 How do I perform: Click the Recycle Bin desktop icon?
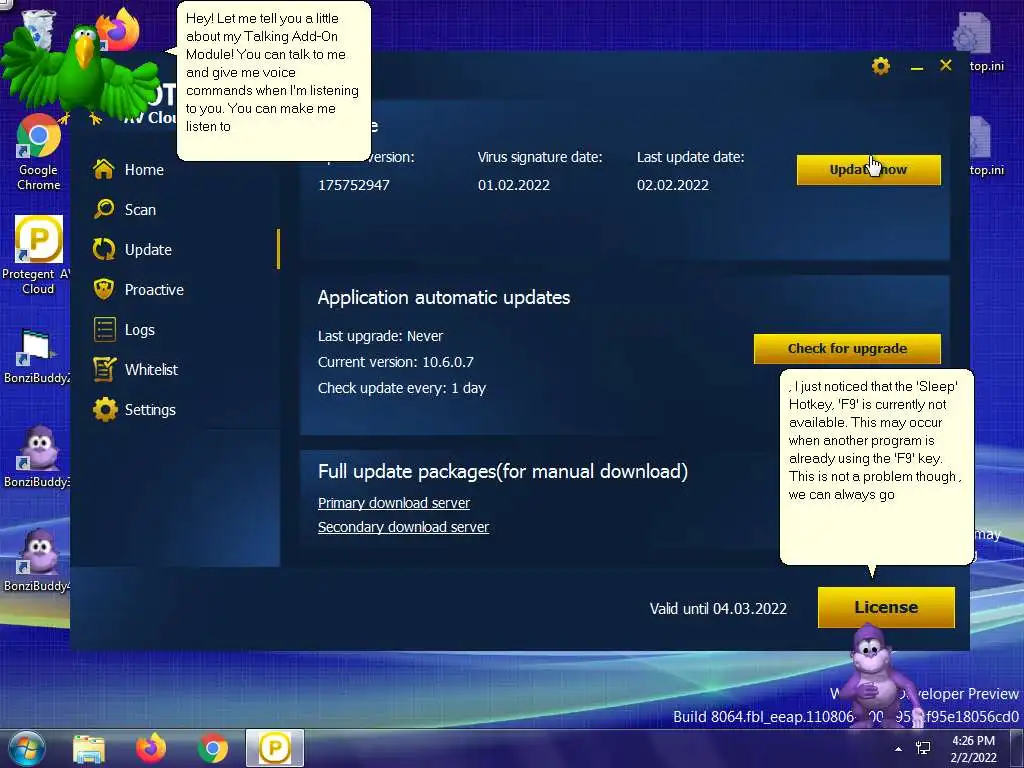pos(39,29)
